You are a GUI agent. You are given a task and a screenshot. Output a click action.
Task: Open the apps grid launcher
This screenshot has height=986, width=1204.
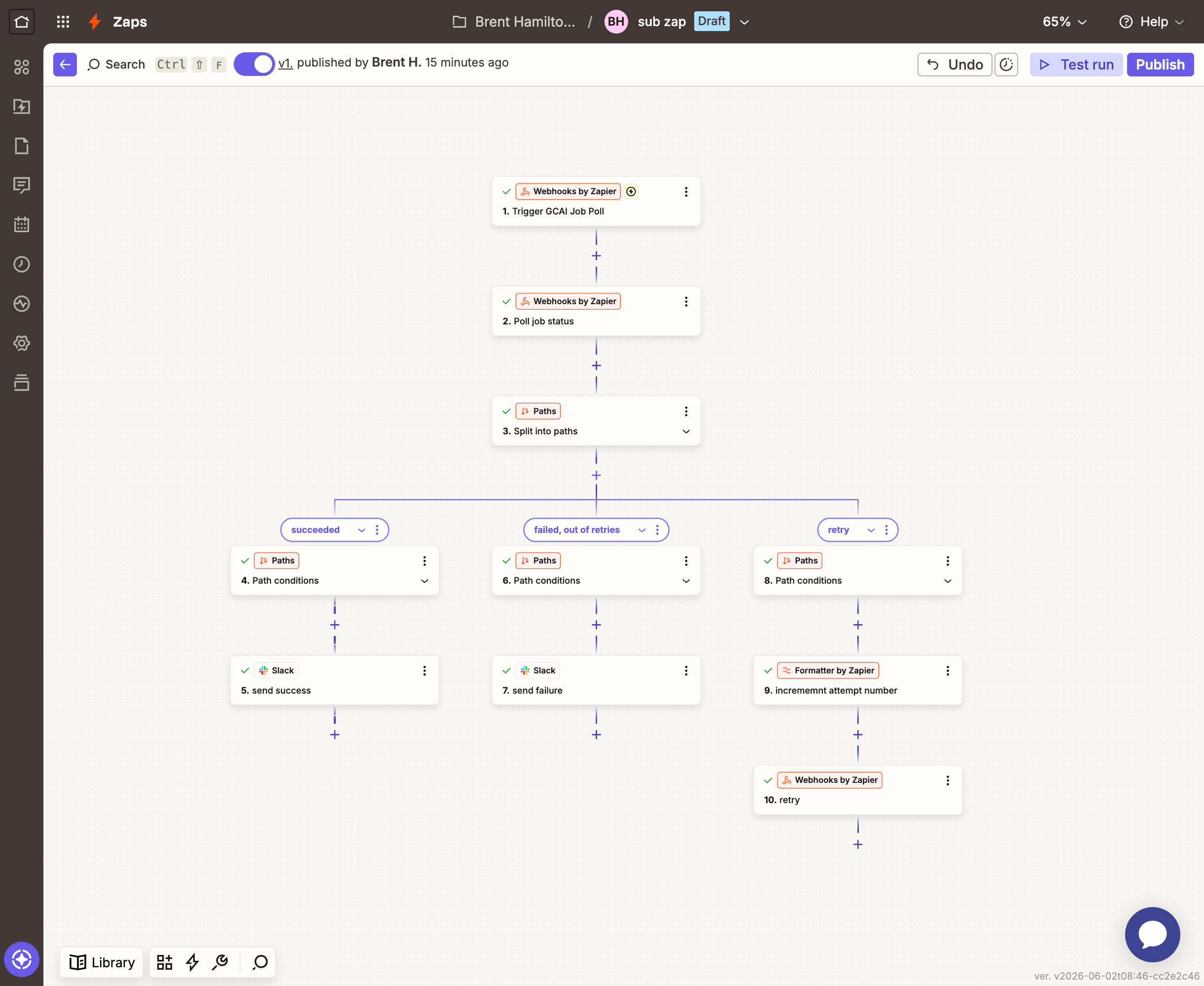[63, 22]
